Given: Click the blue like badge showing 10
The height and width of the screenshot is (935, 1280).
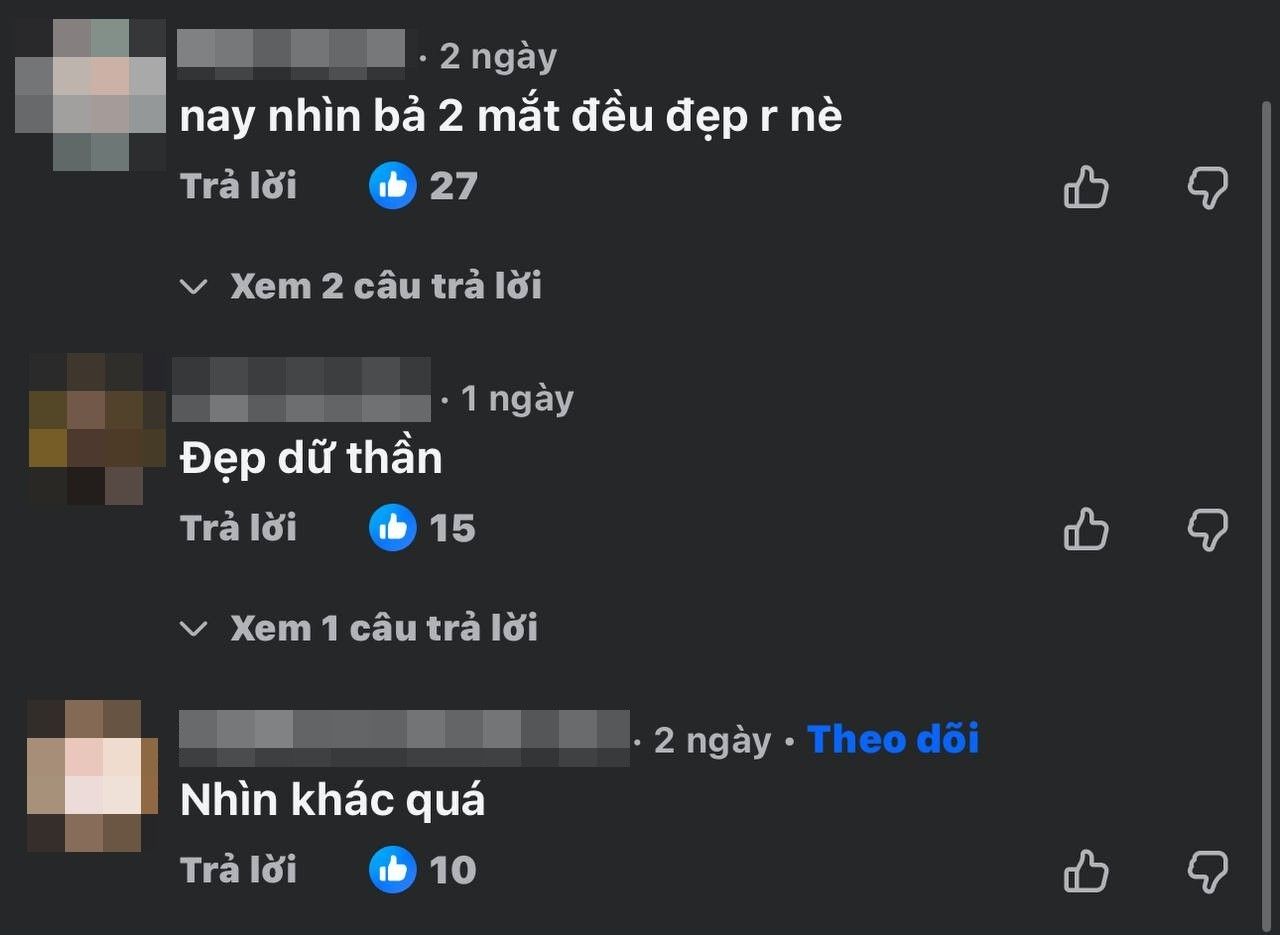Looking at the screenshot, I should coord(392,870).
